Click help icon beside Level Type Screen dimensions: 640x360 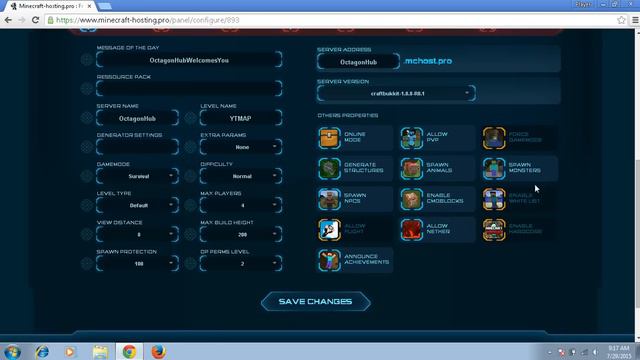tap(87, 205)
